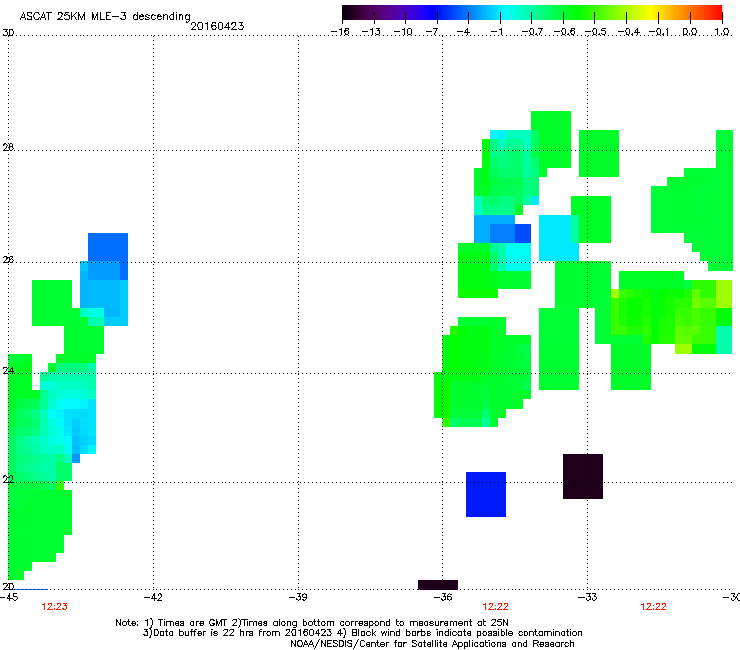Click the latitude label 30
This screenshot has height=650, width=740.
[8, 33]
